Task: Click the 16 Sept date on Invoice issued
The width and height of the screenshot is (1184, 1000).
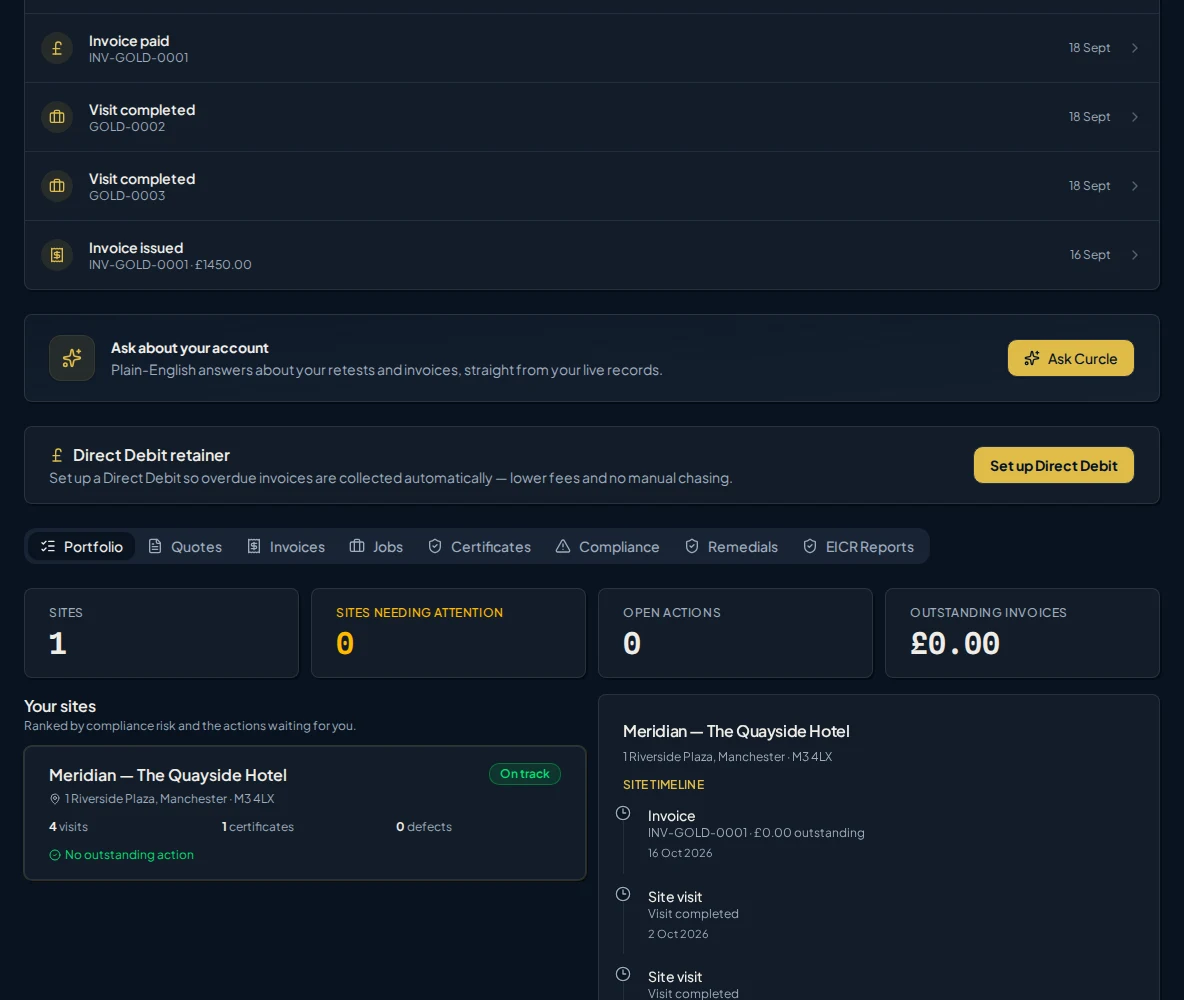Action: (x=1090, y=255)
